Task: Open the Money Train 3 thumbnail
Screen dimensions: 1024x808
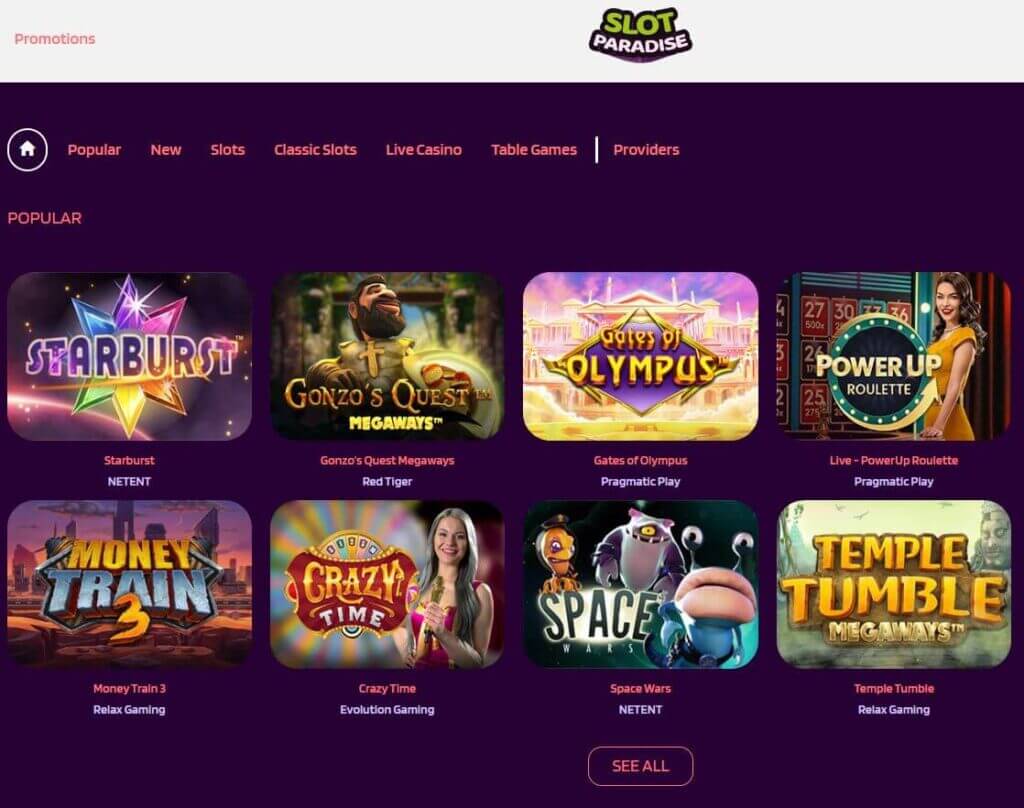Action: click(129, 584)
